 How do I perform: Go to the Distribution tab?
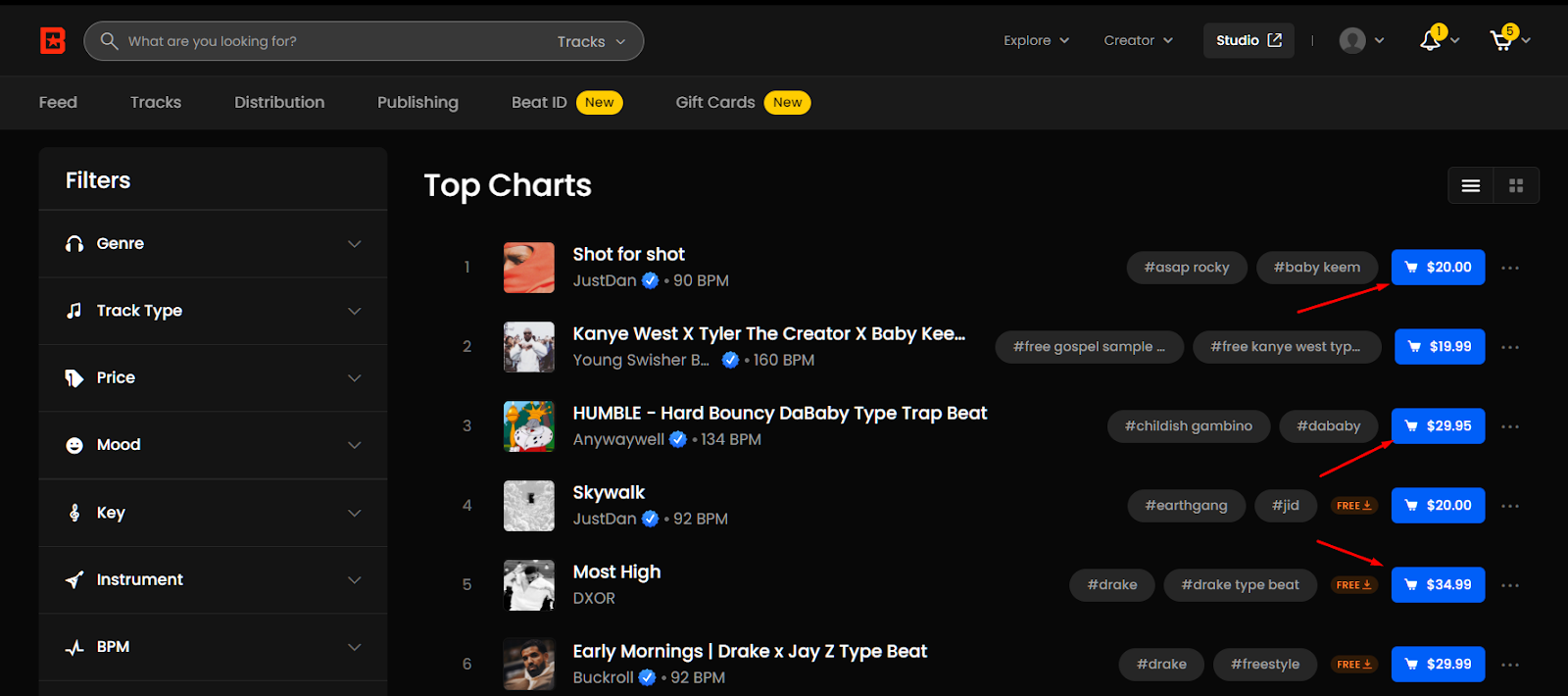coord(279,102)
